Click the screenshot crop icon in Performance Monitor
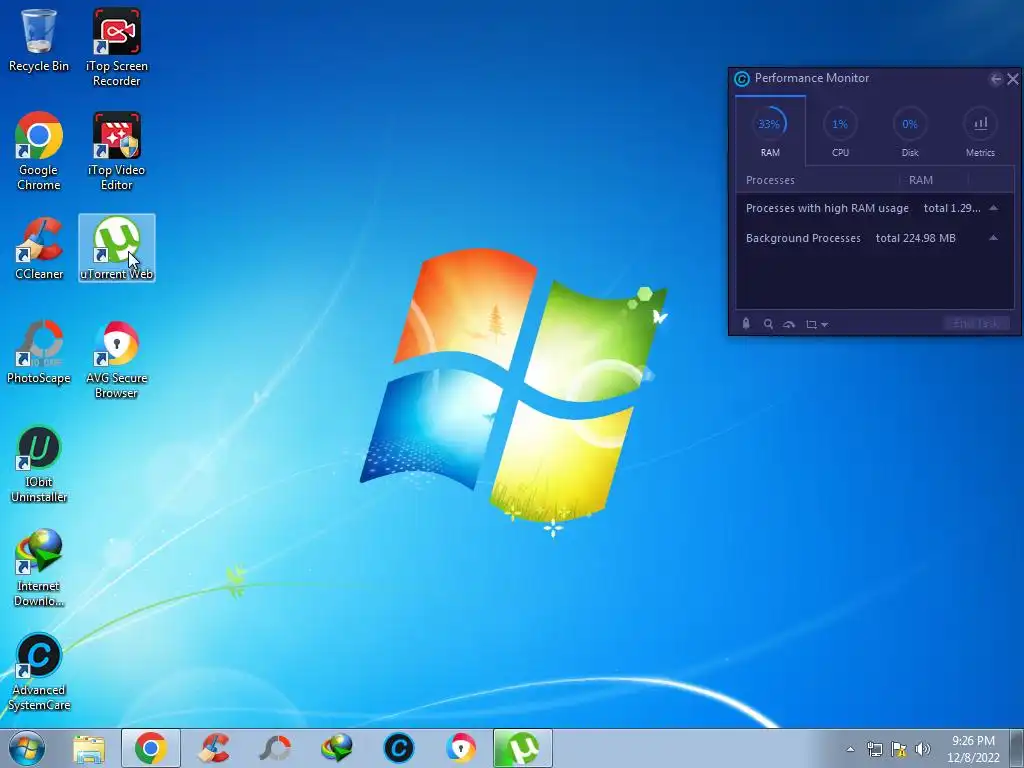 coord(811,324)
